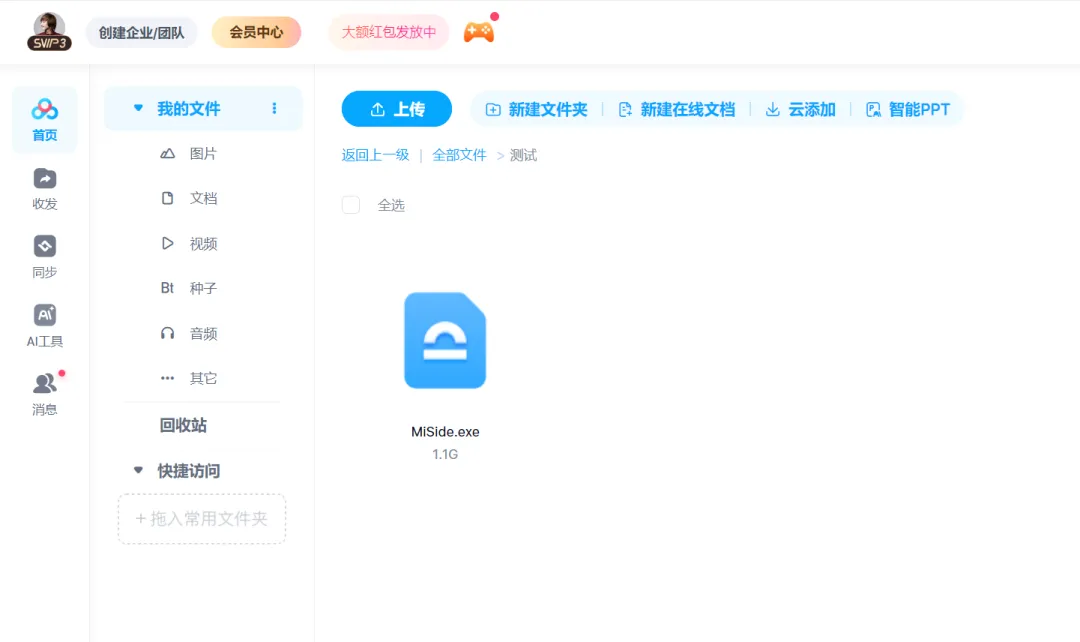Click 新建文件夹 button
This screenshot has height=642, width=1080.
[537, 110]
